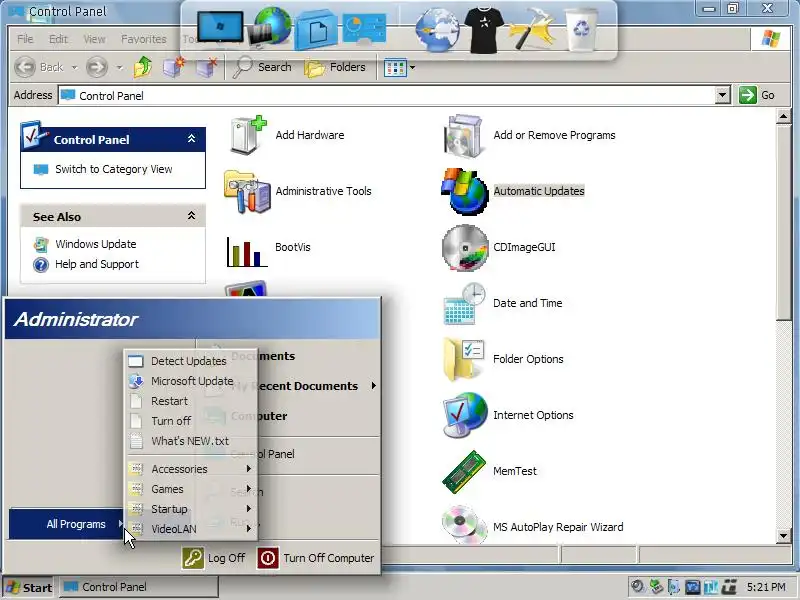Open Folder Options
Screen dimensions: 800x600
tap(503, 360)
